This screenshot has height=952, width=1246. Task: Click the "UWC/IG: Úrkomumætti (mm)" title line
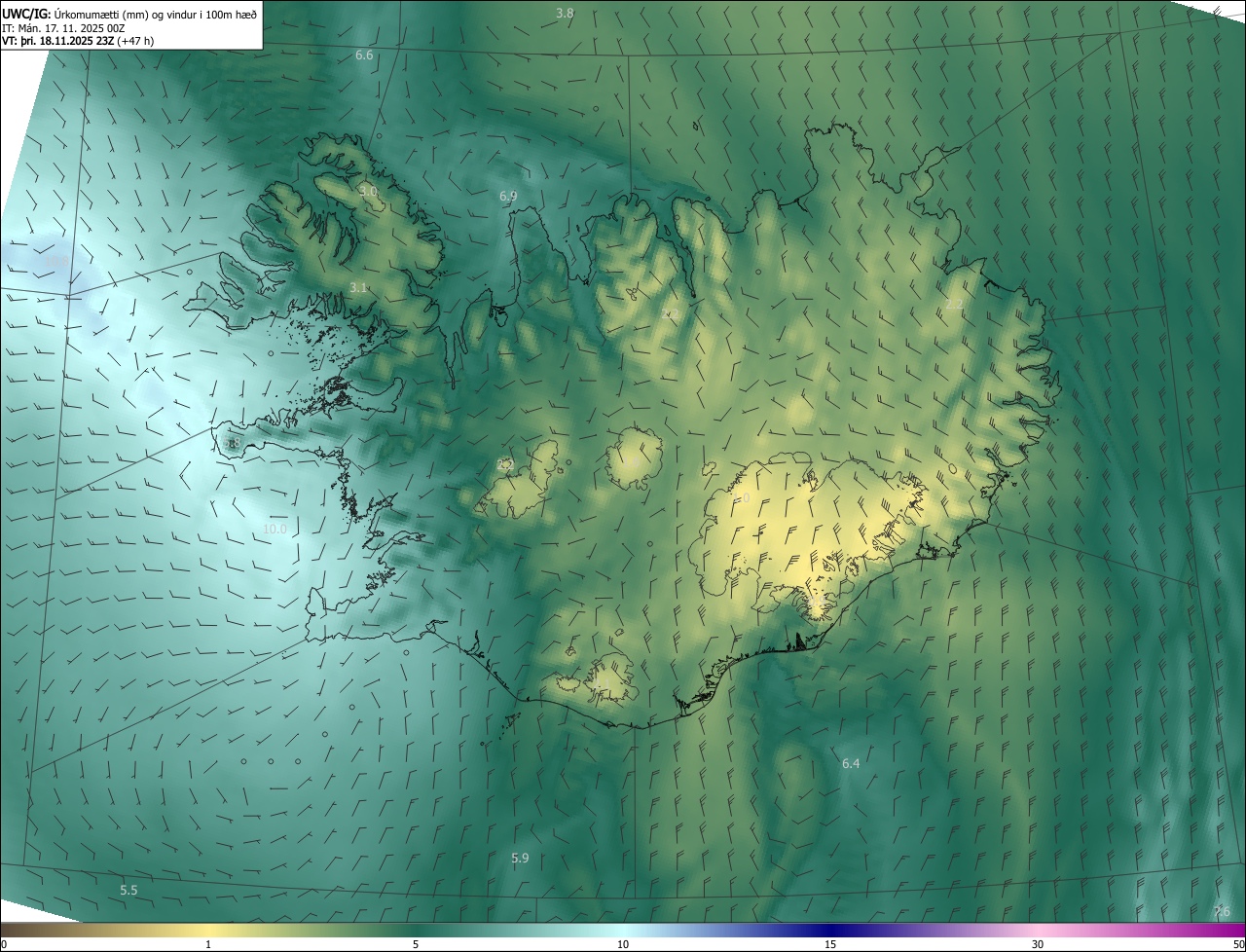(x=129, y=14)
